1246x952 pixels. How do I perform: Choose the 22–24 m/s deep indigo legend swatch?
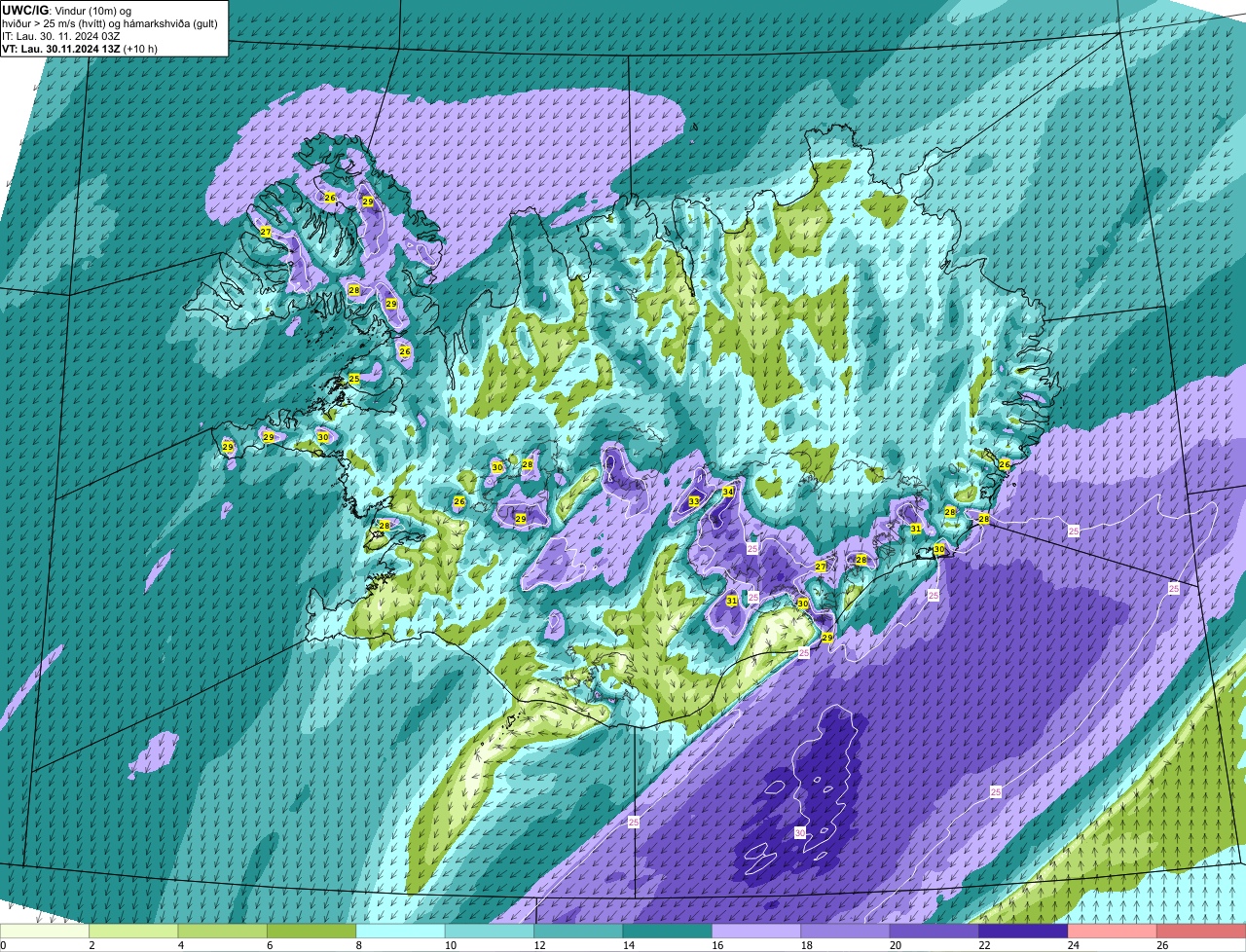[x=1023, y=931]
